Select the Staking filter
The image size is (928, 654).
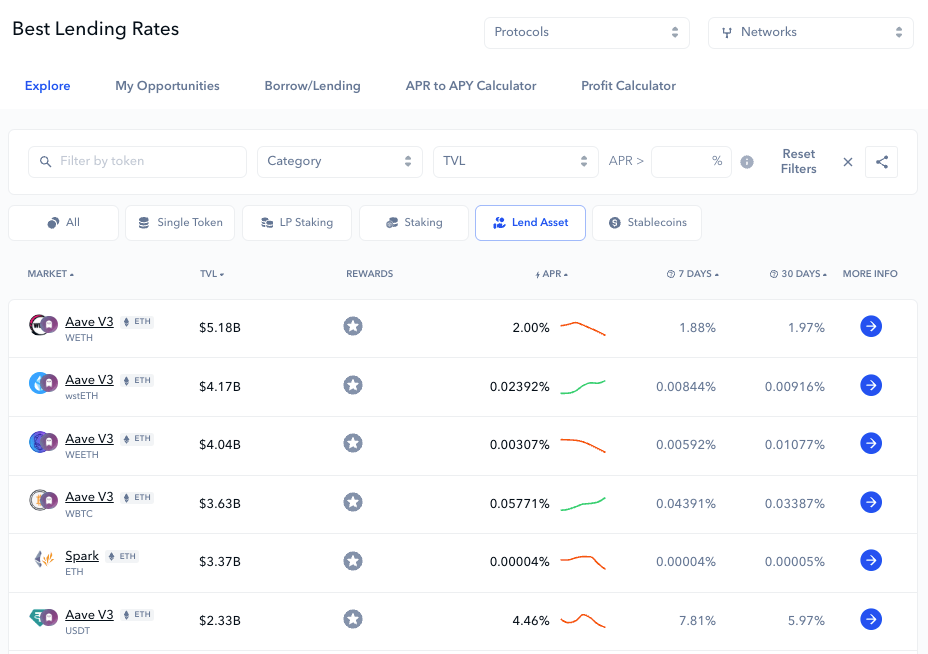(414, 223)
